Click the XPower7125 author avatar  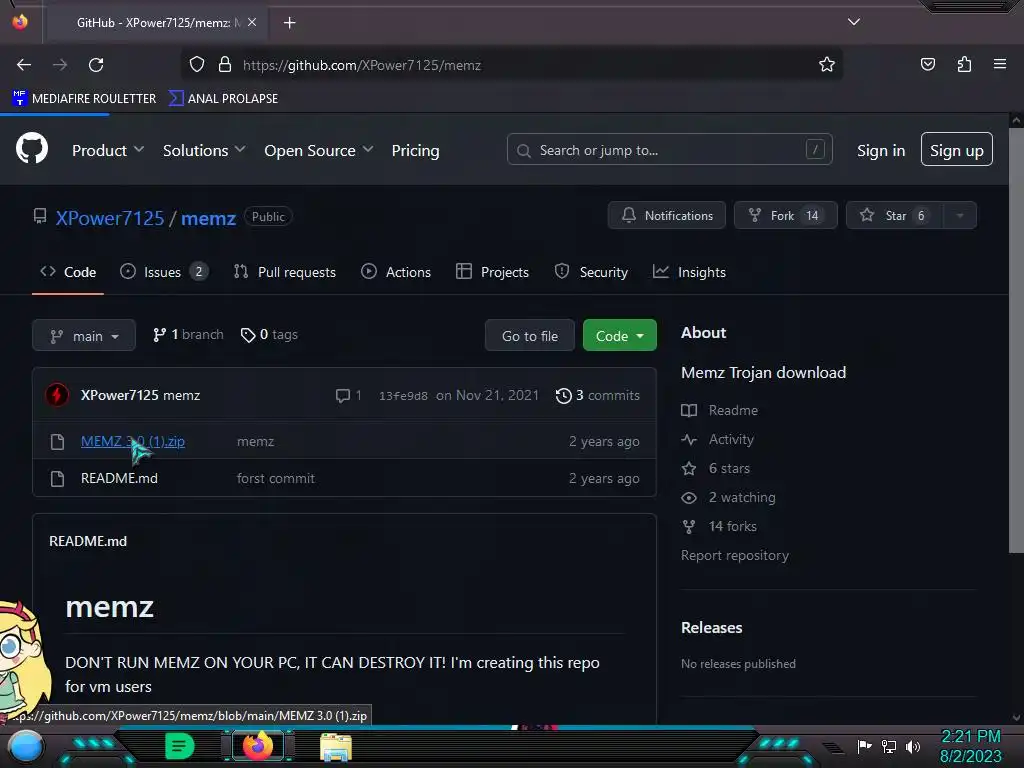pos(57,395)
